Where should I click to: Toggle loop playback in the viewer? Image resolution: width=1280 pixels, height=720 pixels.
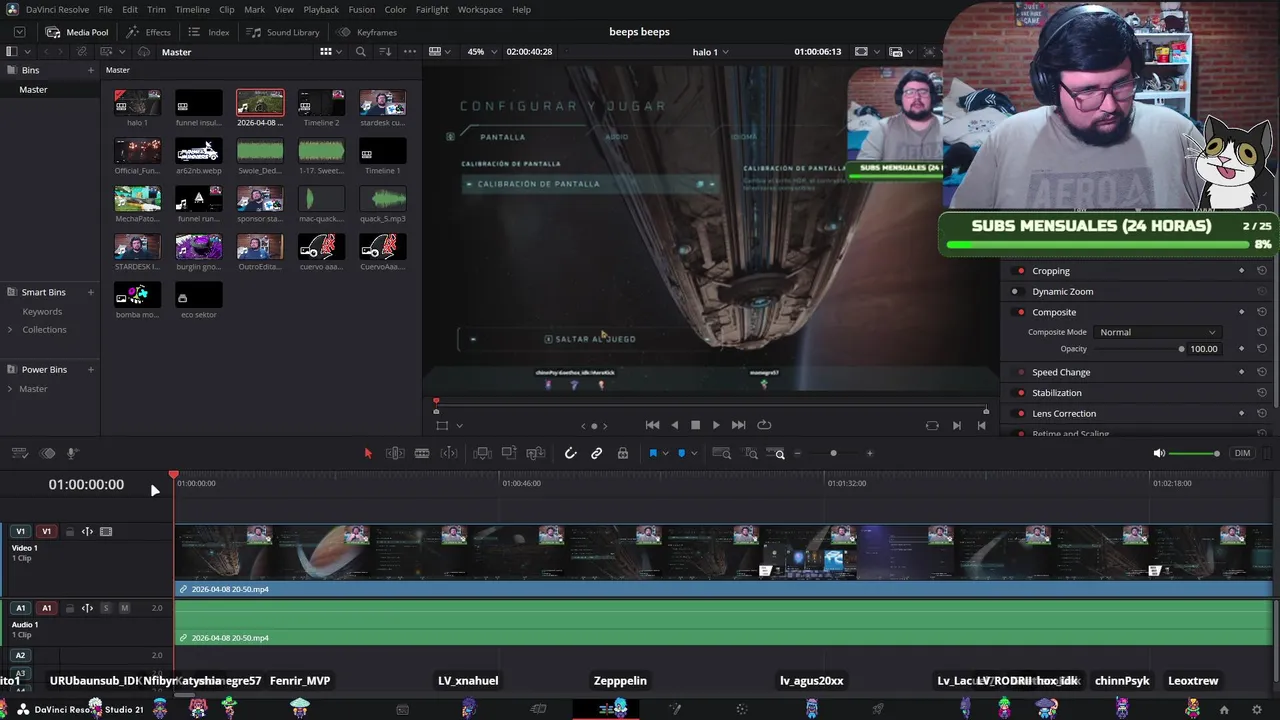764,425
